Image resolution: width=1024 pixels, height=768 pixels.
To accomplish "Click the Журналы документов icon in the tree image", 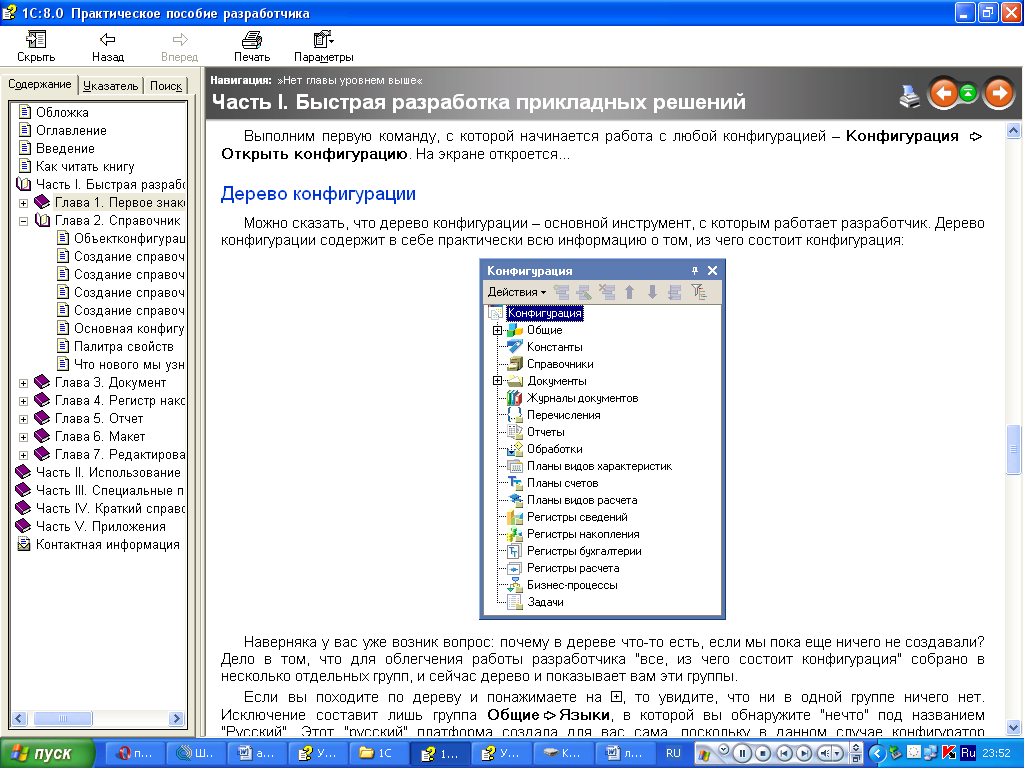I will click(x=515, y=398).
